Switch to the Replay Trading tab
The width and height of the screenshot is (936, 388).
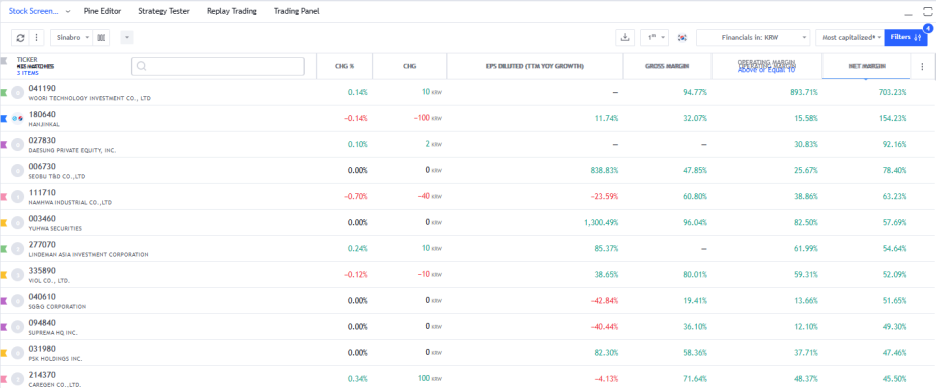232,11
